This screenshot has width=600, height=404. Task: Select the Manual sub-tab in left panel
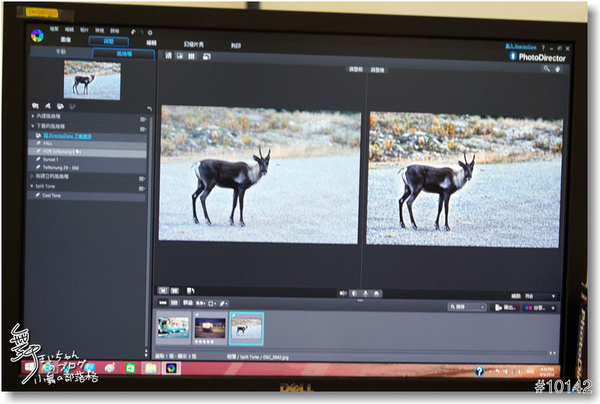(61, 51)
